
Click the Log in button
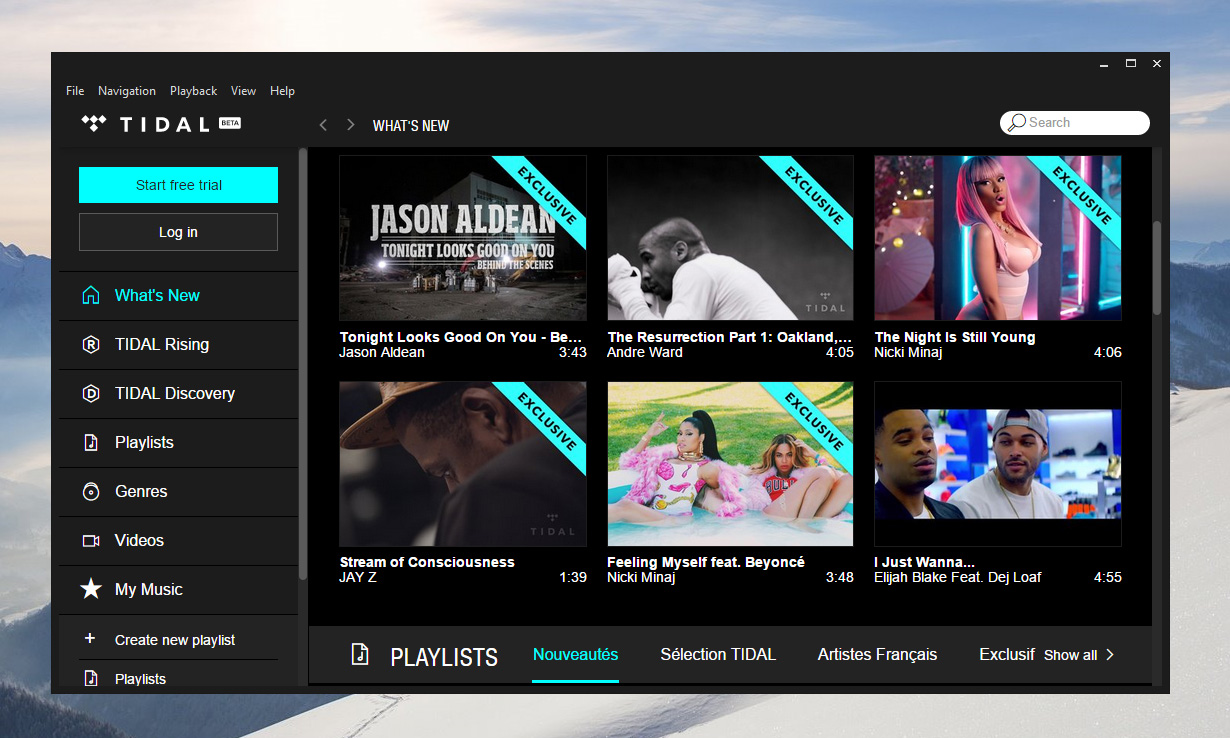click(178, 232)
